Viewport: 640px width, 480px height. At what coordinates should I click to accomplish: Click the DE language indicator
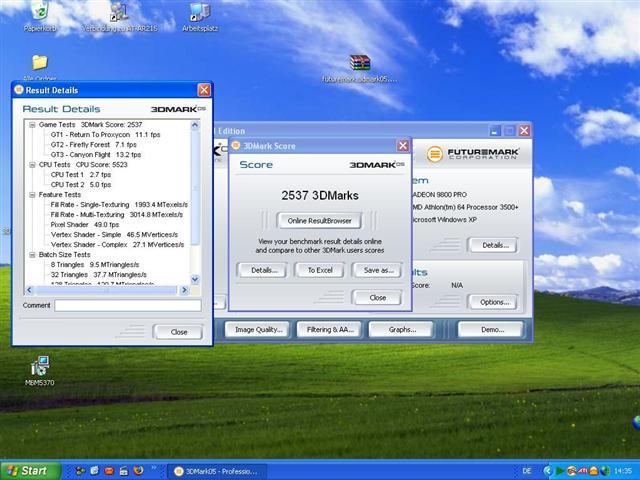click(x=527, y=471)
